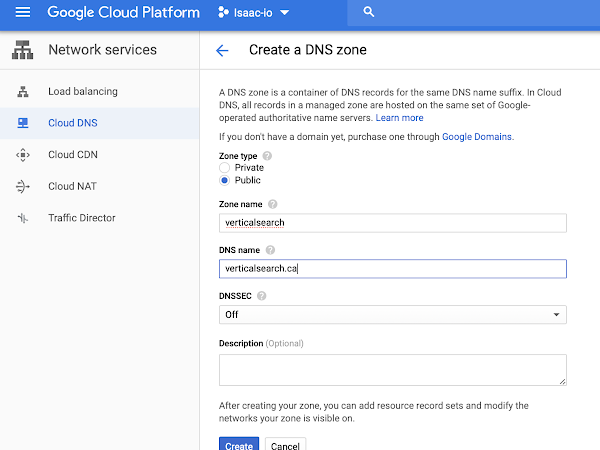Open Load balancing in sidebar
600x450 pixels.
click(82, 91)
